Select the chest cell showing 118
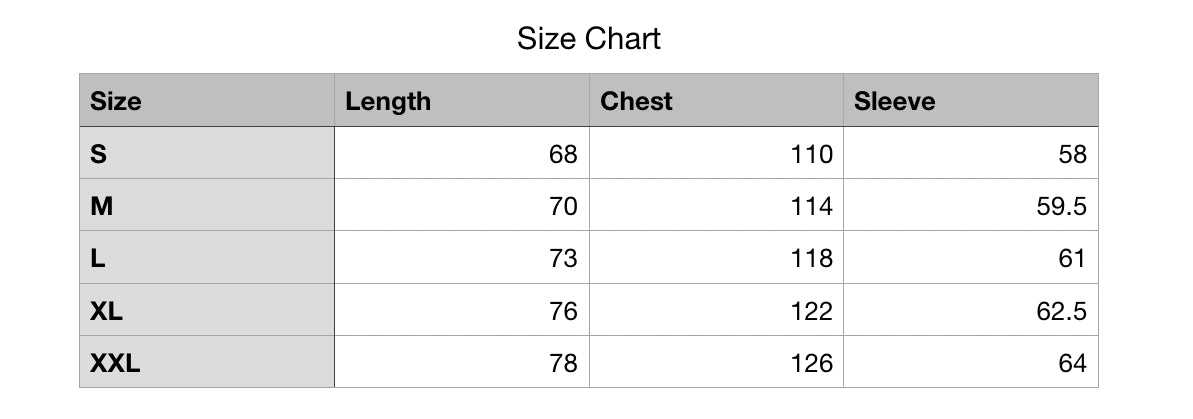Image resolution: width=1193 pixels, height=419 pixels. click(810, 258)
